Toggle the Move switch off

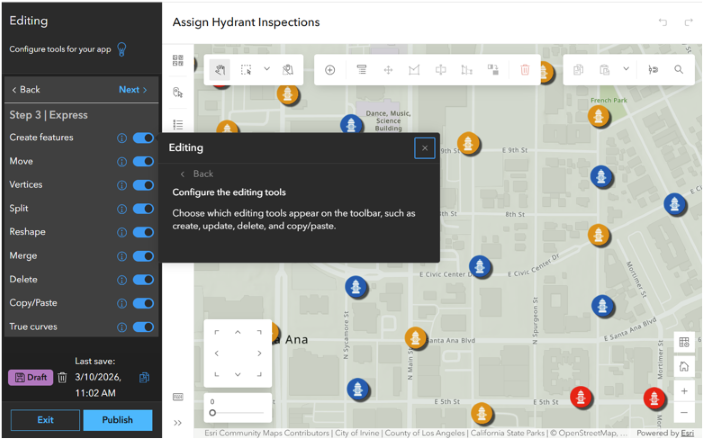pos(143,161)
